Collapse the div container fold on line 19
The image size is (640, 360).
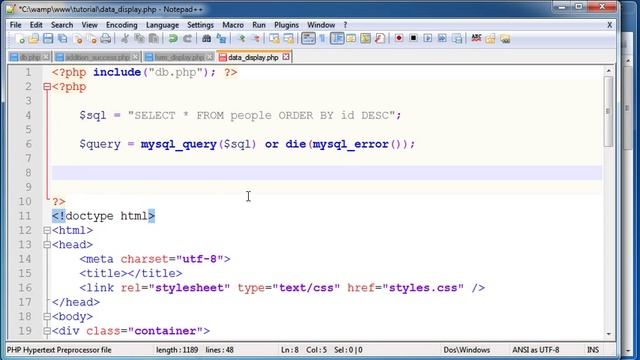47,331
